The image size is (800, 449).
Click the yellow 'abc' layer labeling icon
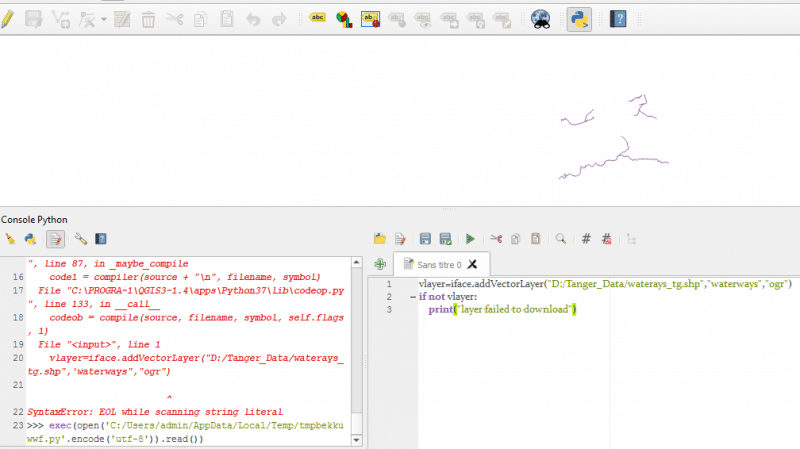(318, 18)
